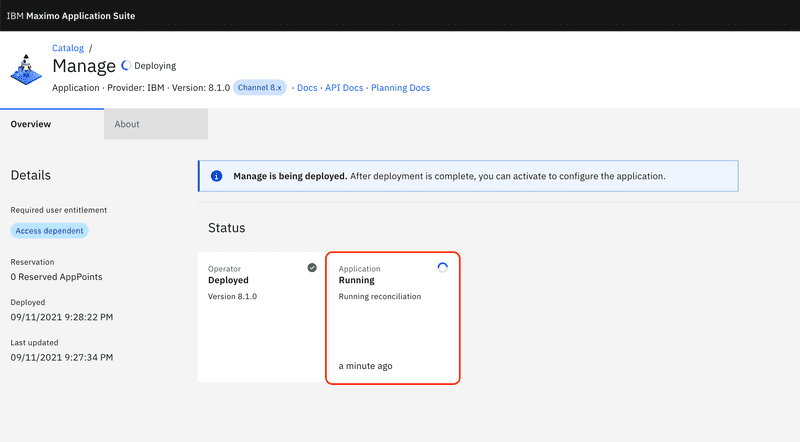Click the Manage is being deployed banner

468,176
